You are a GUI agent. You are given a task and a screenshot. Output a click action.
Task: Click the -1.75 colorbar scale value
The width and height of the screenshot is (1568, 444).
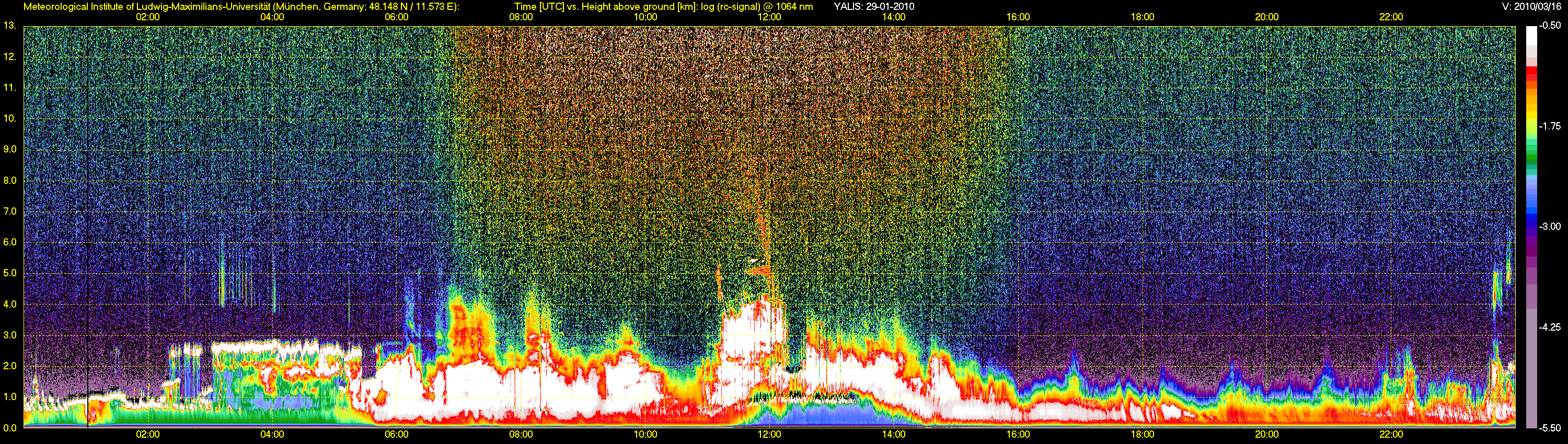tap(1550, 126)
